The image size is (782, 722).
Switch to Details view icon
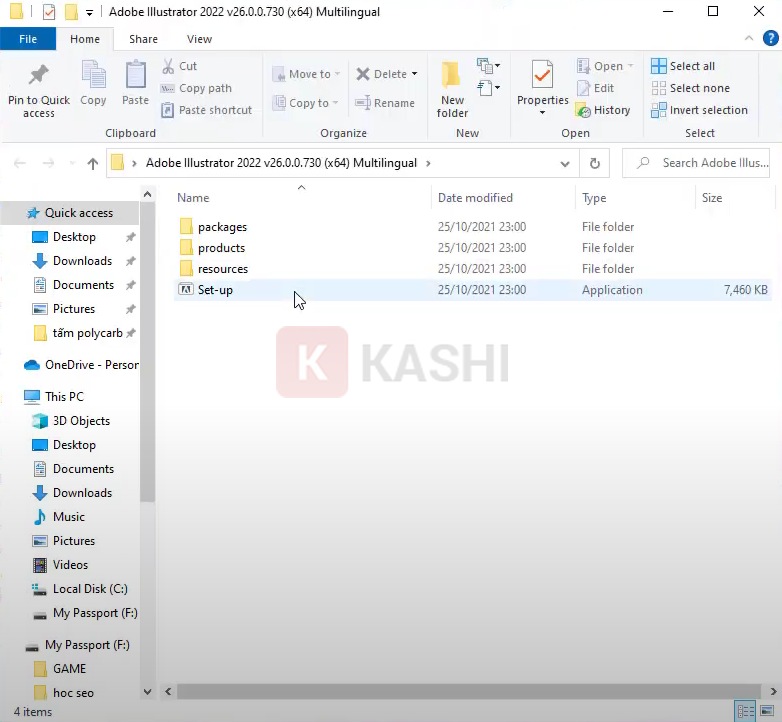click(x=746, y=711)
